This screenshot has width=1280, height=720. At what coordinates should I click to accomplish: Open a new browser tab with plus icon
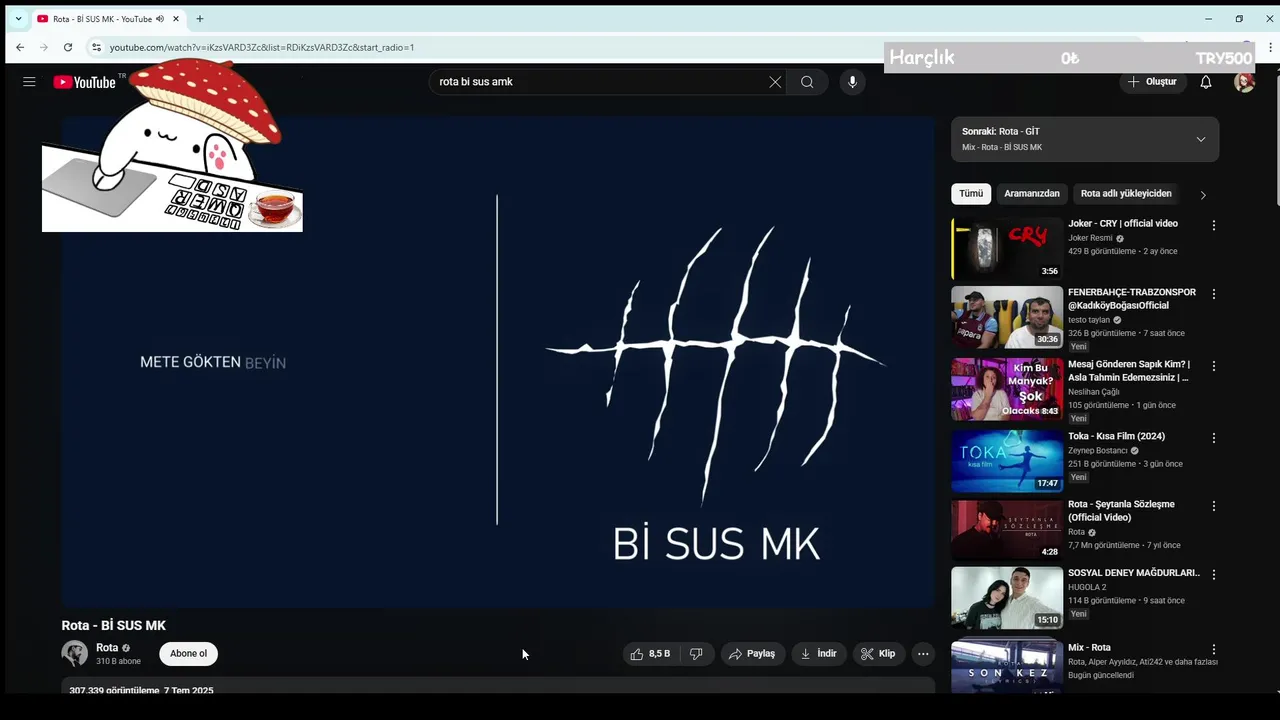coord(200,19)
